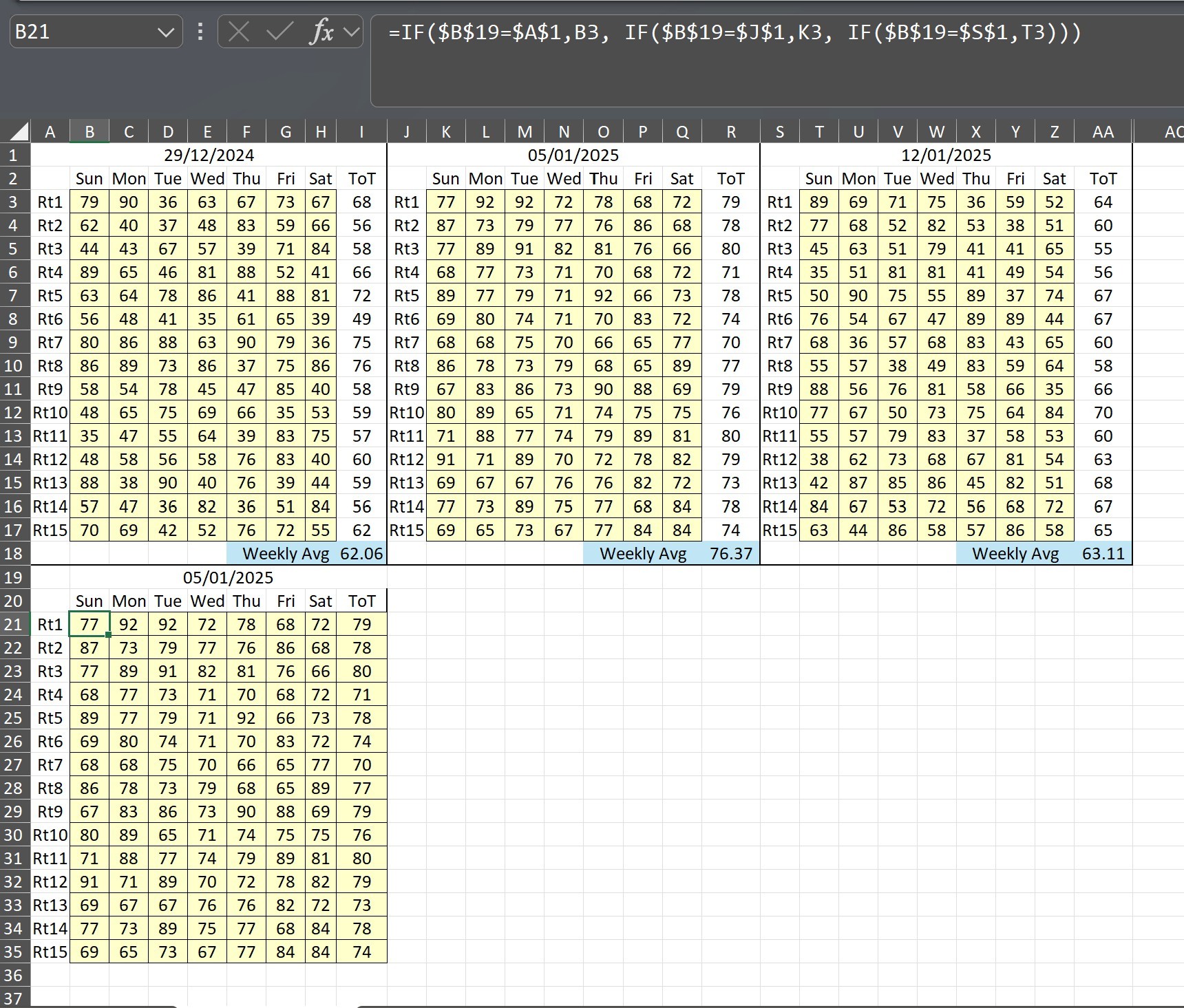Click the Wed header in cell W2
The height and width of the screenshot is (1008, 1184).
pos(936,178)
